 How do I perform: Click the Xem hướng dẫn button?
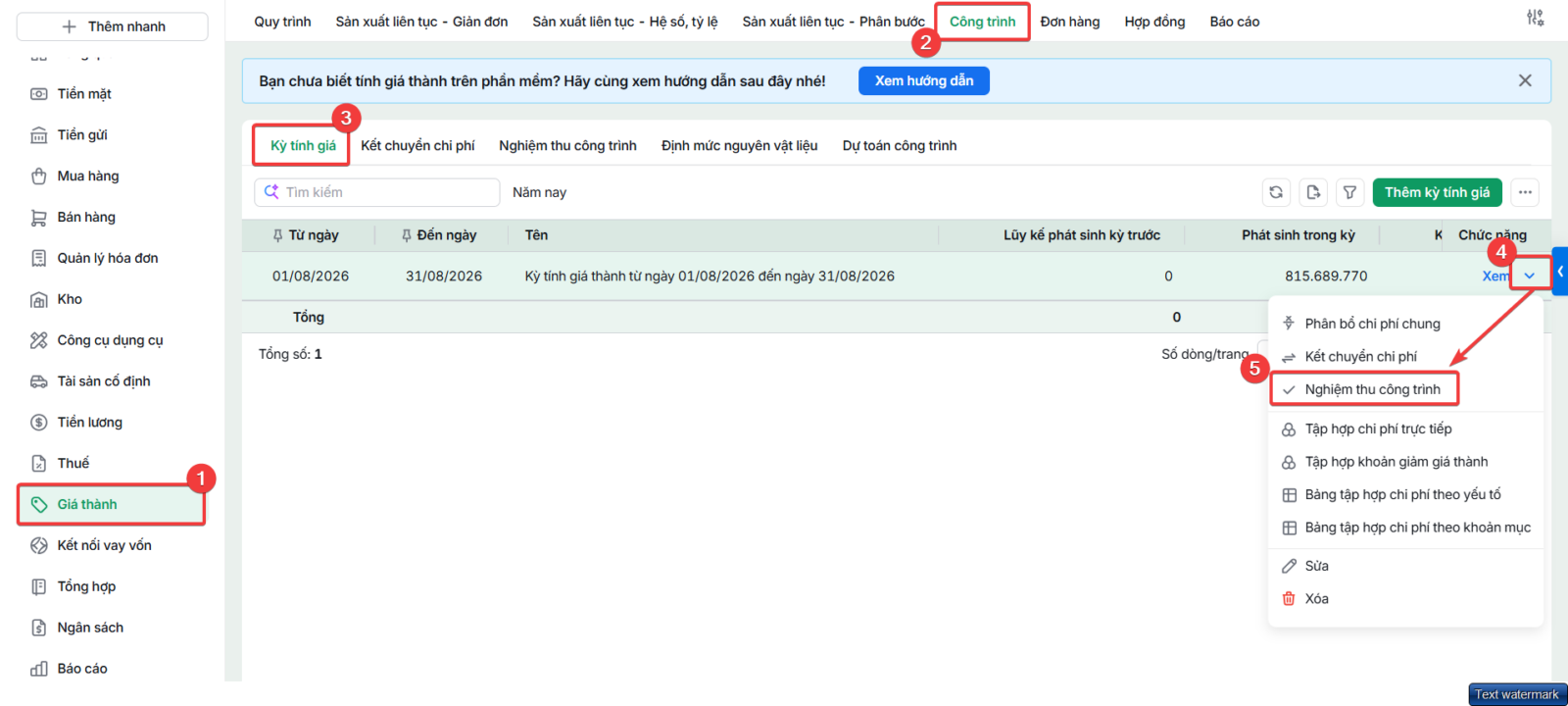click(x=924, y=80)
